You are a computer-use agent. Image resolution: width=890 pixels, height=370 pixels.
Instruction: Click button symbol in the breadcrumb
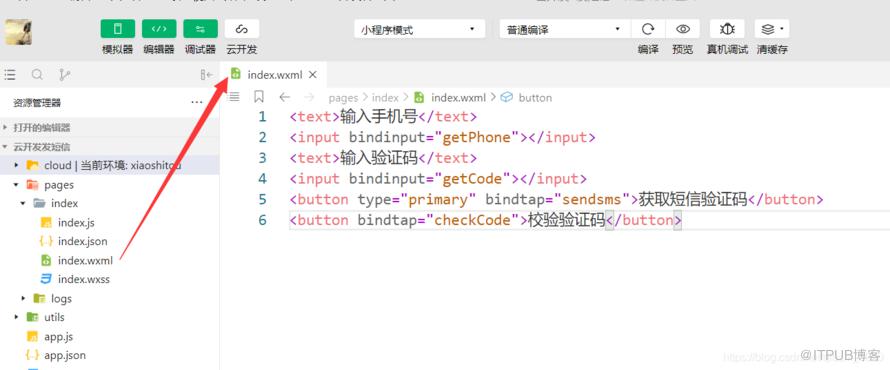pos(535,98)
